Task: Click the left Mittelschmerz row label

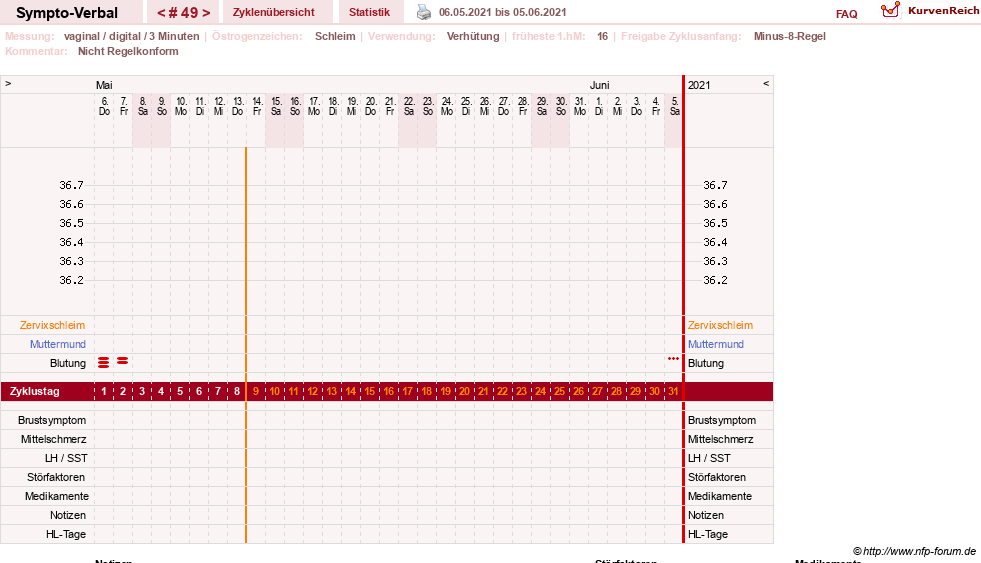Action: (53, 439)
